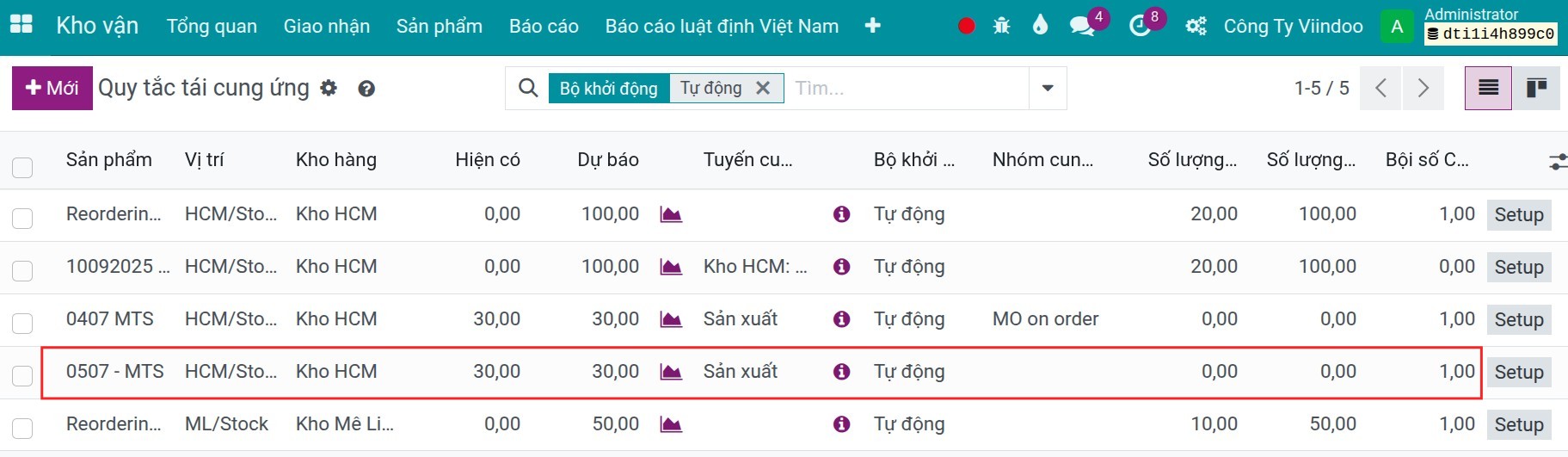1568x457 pixels.
Task: Click info icon in 0507 - MTS row
Action: tap(841, 371)
